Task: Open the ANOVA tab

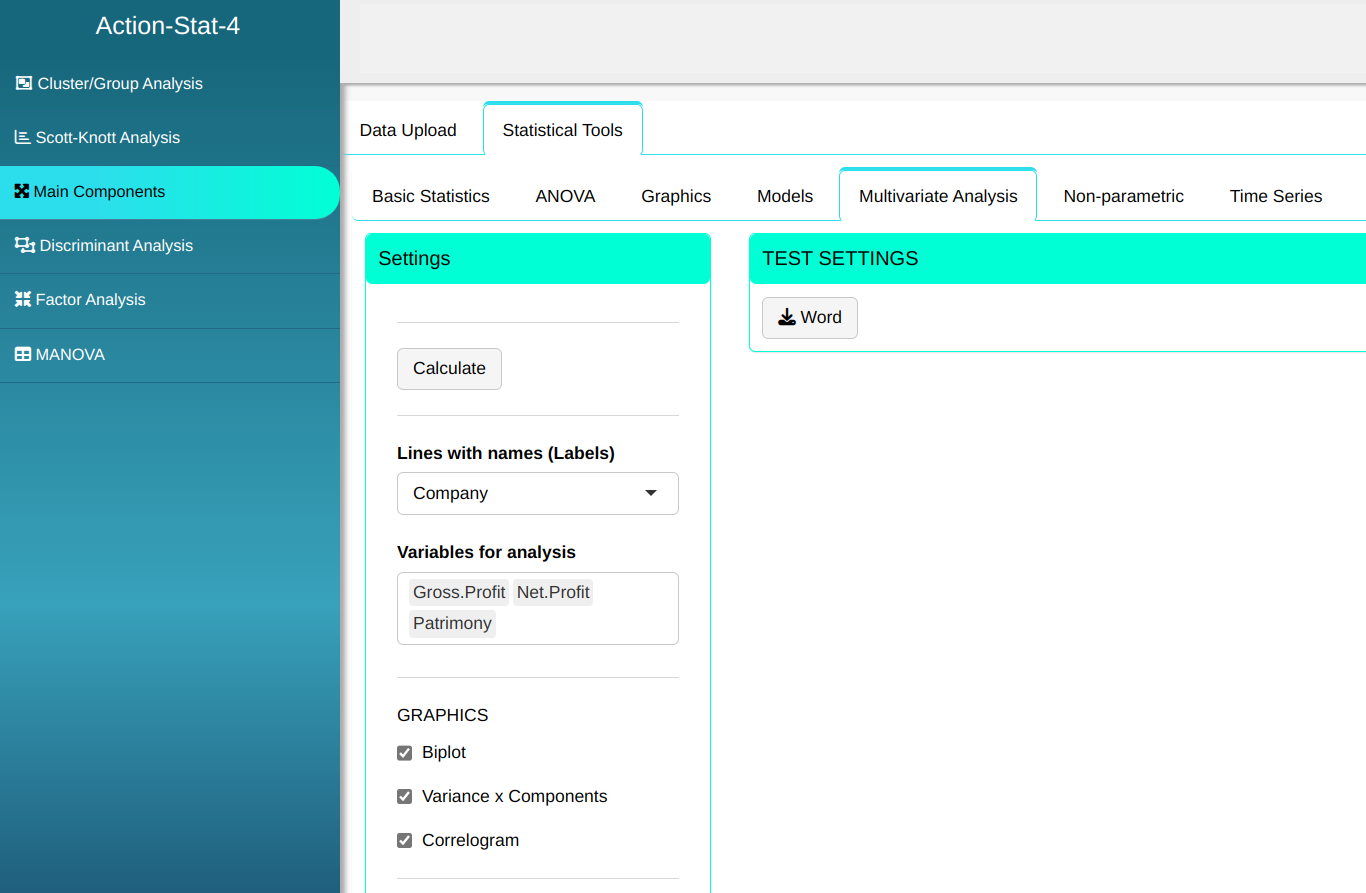Action: [565, 197]
